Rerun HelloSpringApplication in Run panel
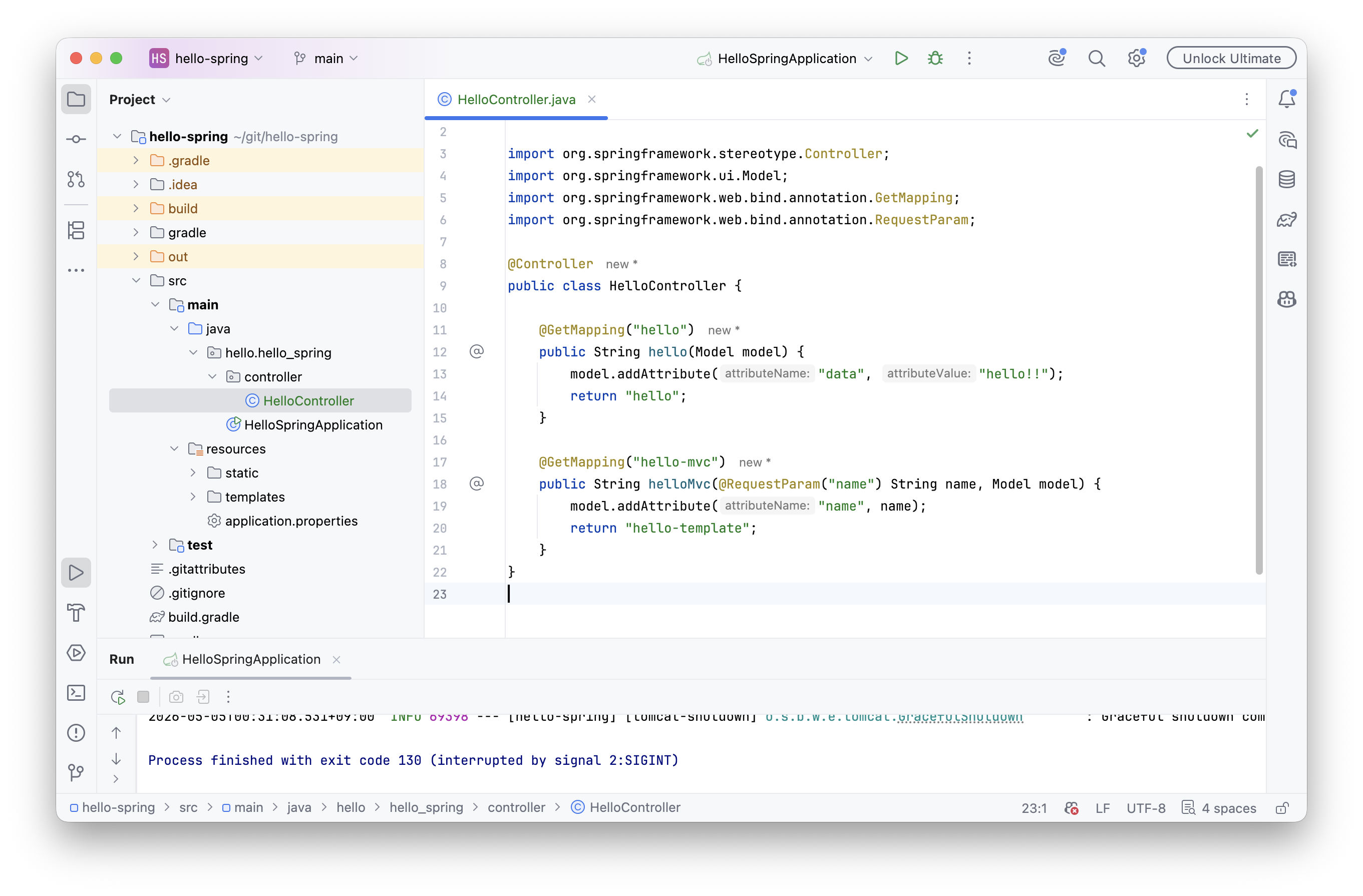Image resolution: width=1363 pixels, height=896 pixels. (x=117, y=697)
